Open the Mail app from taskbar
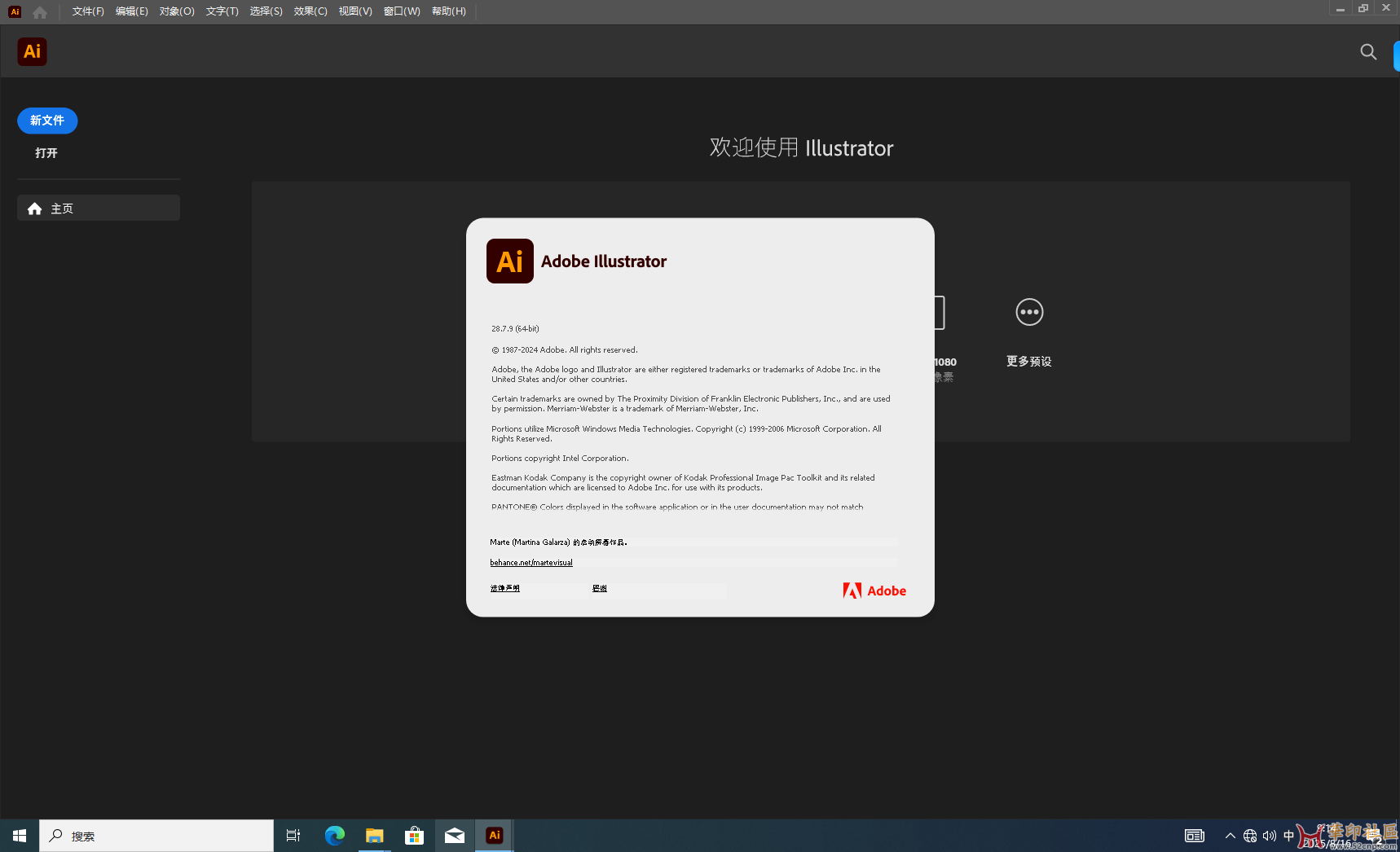Image resolution: width=1400 pixels, height=852 pixels. pyautogui.click(x=454, y=836)
